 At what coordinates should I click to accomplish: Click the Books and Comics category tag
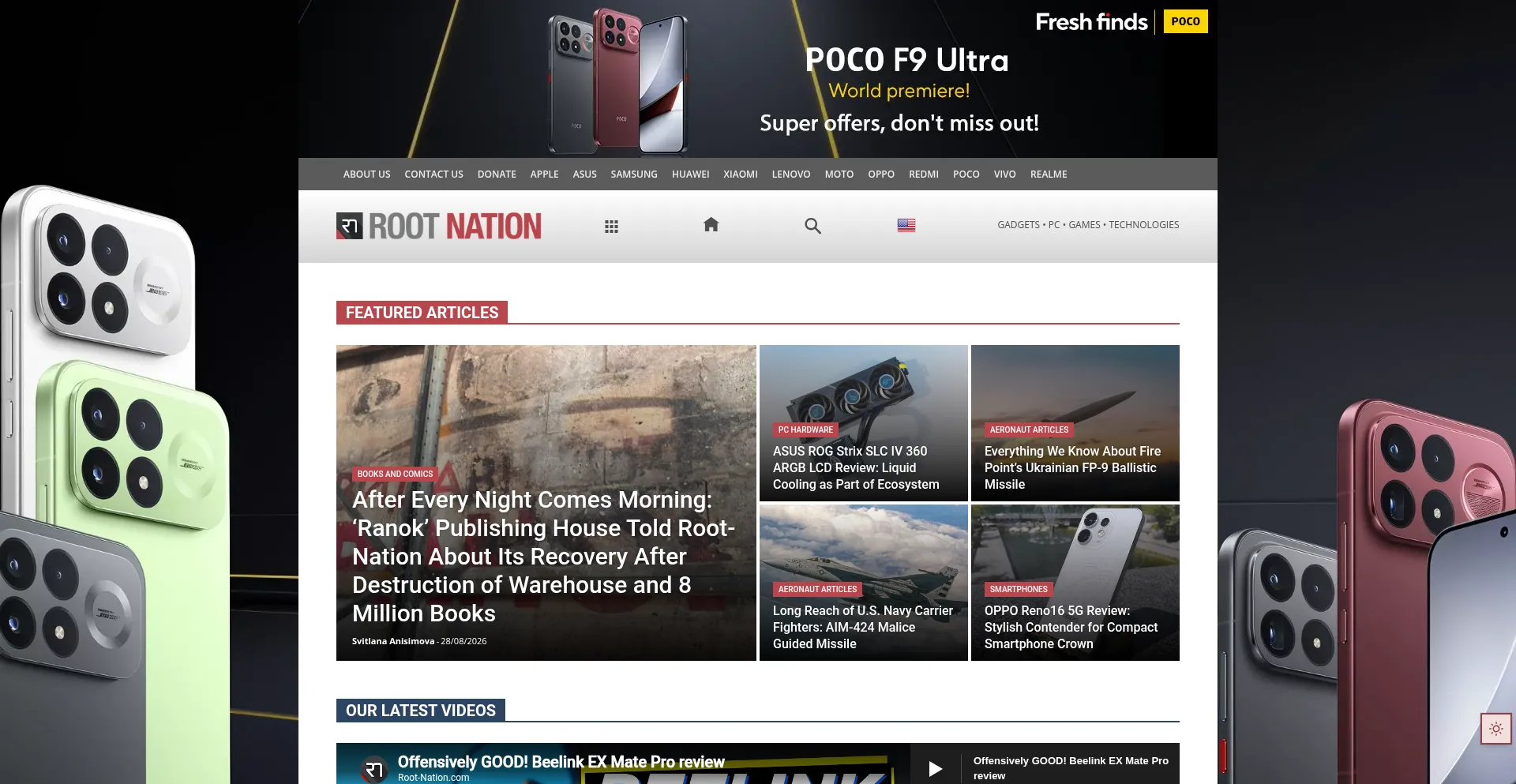[x=395, y=474]
